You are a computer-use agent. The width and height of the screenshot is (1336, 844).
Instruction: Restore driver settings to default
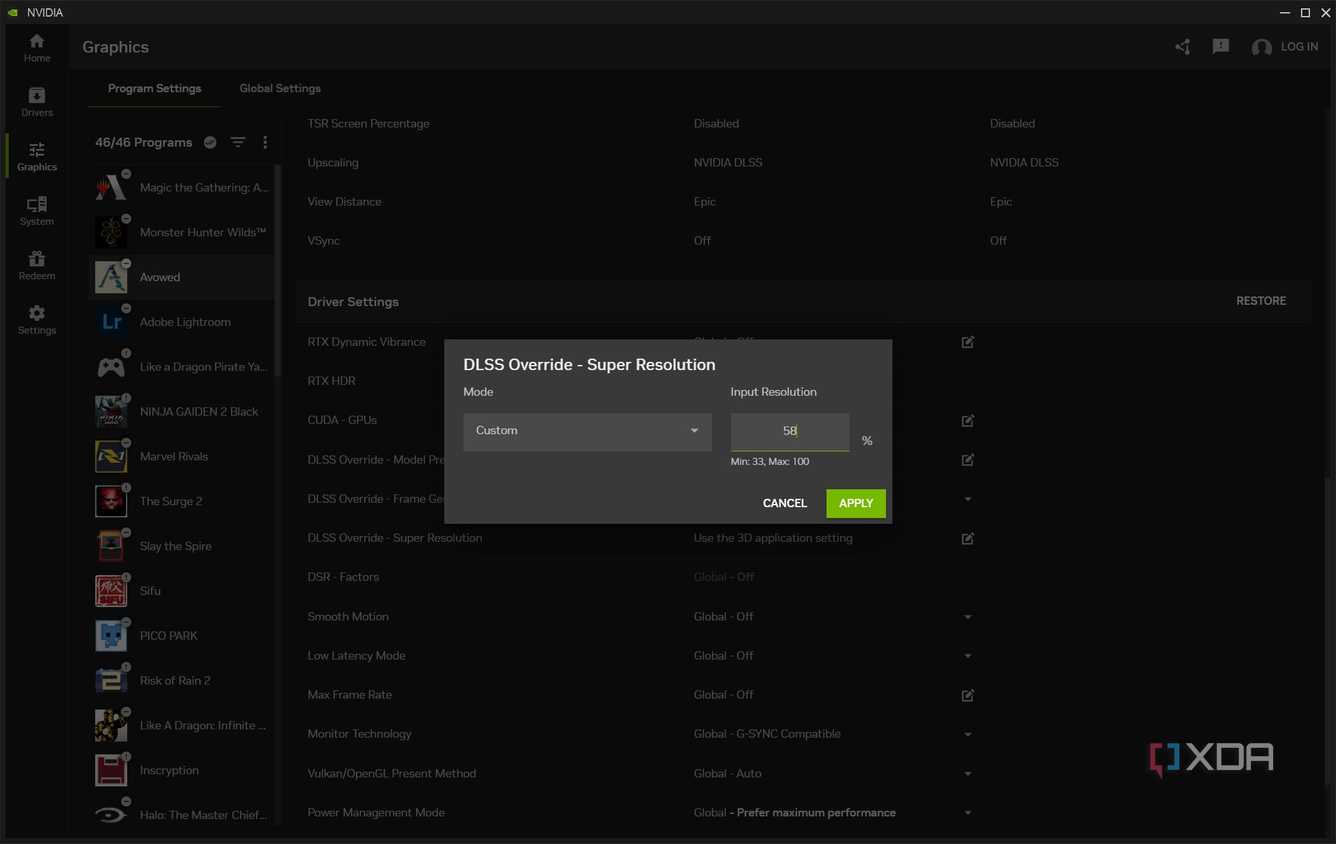tap(1261, 301)
